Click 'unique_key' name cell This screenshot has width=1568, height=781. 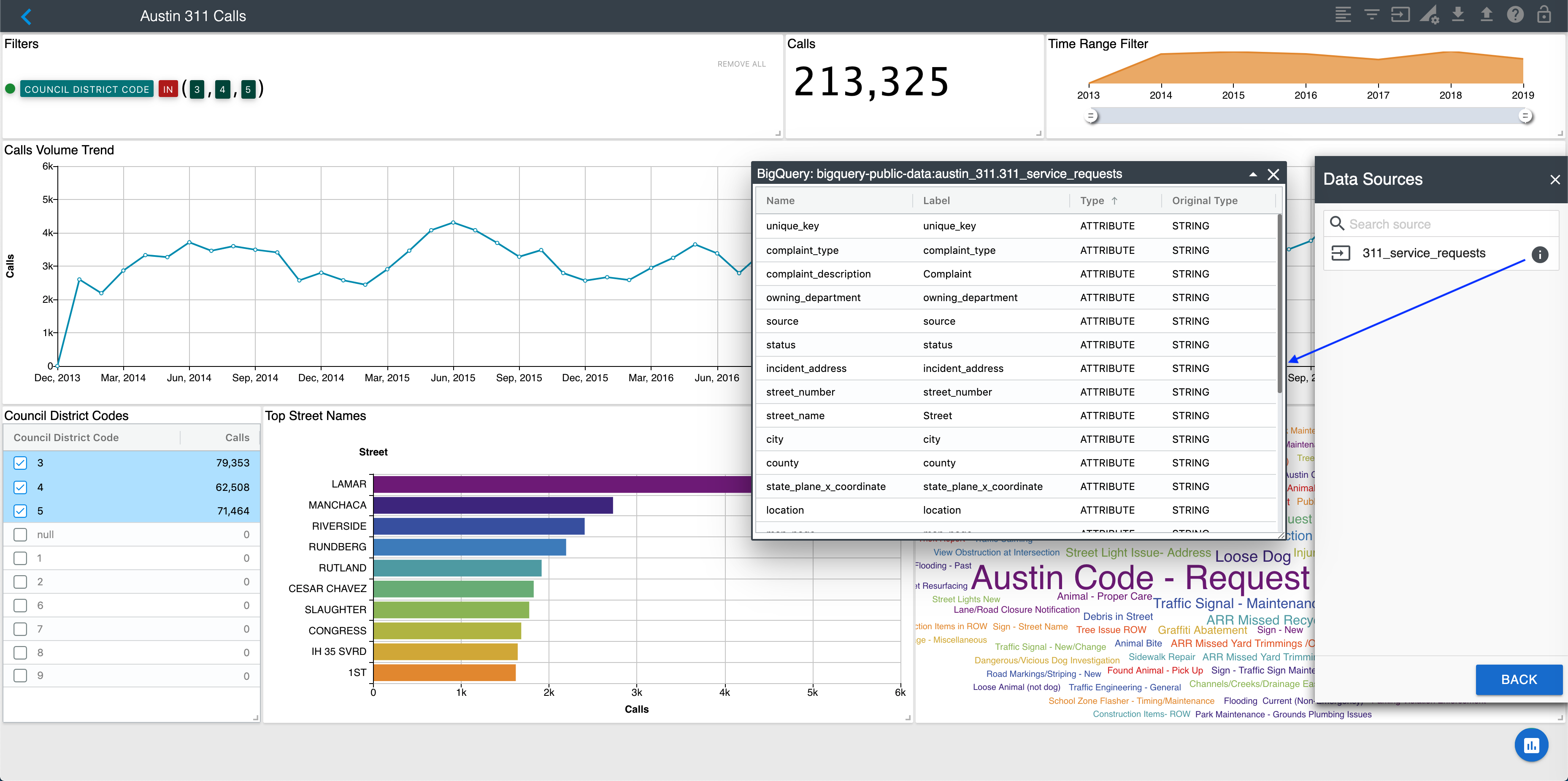[x=792, y=226]
